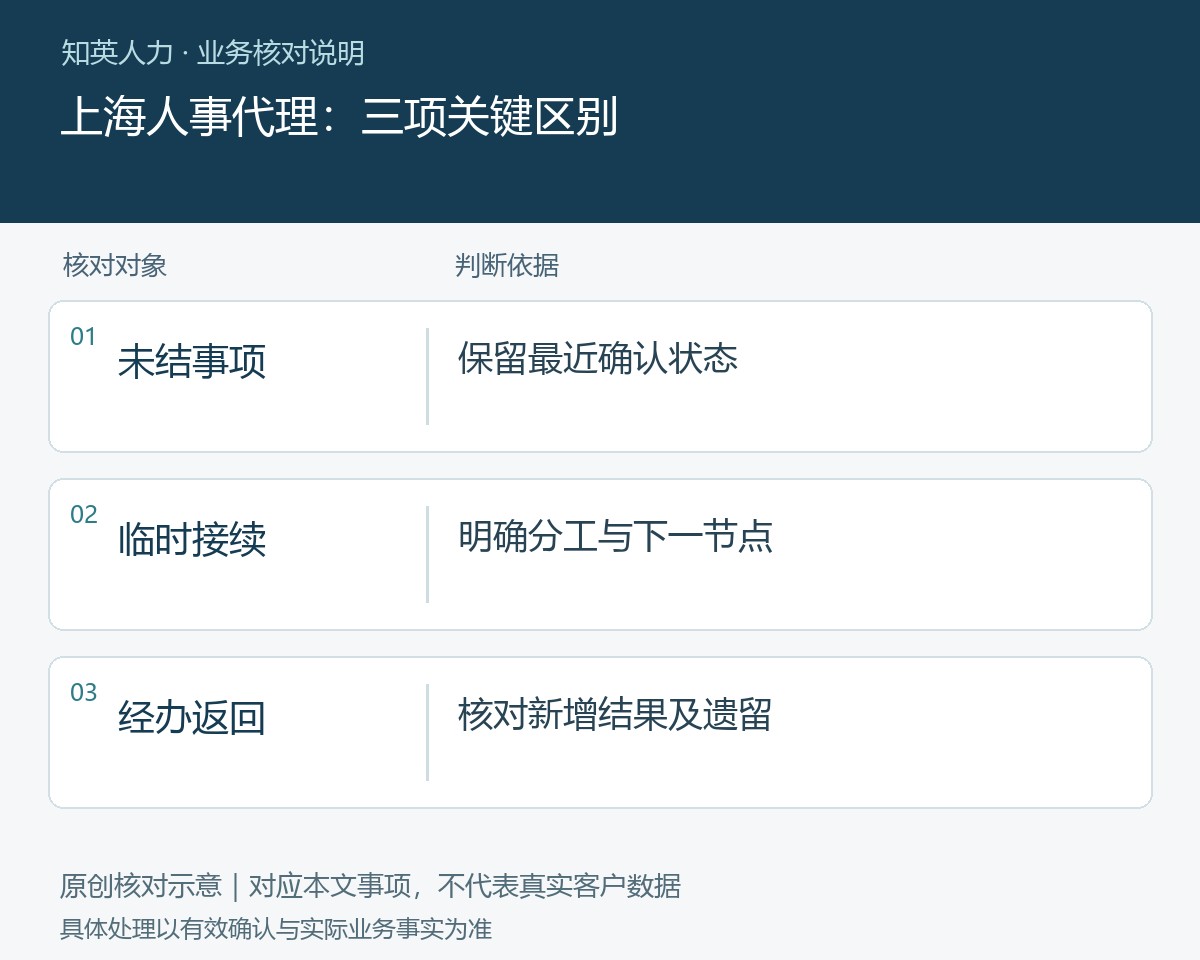Select the number 03 label

point(83,693)
